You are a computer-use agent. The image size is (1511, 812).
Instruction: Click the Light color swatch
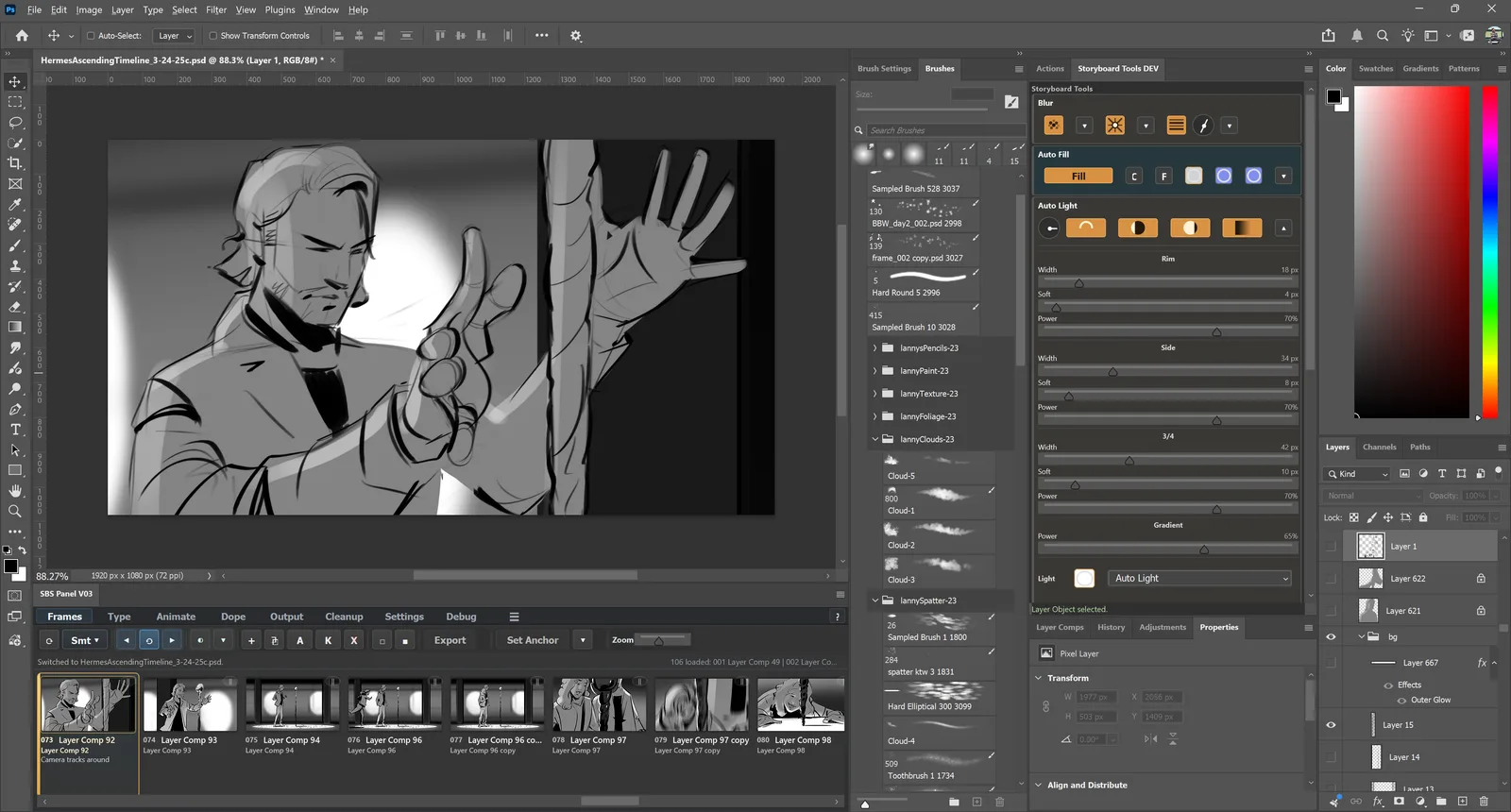click(x=1084, y=578)
